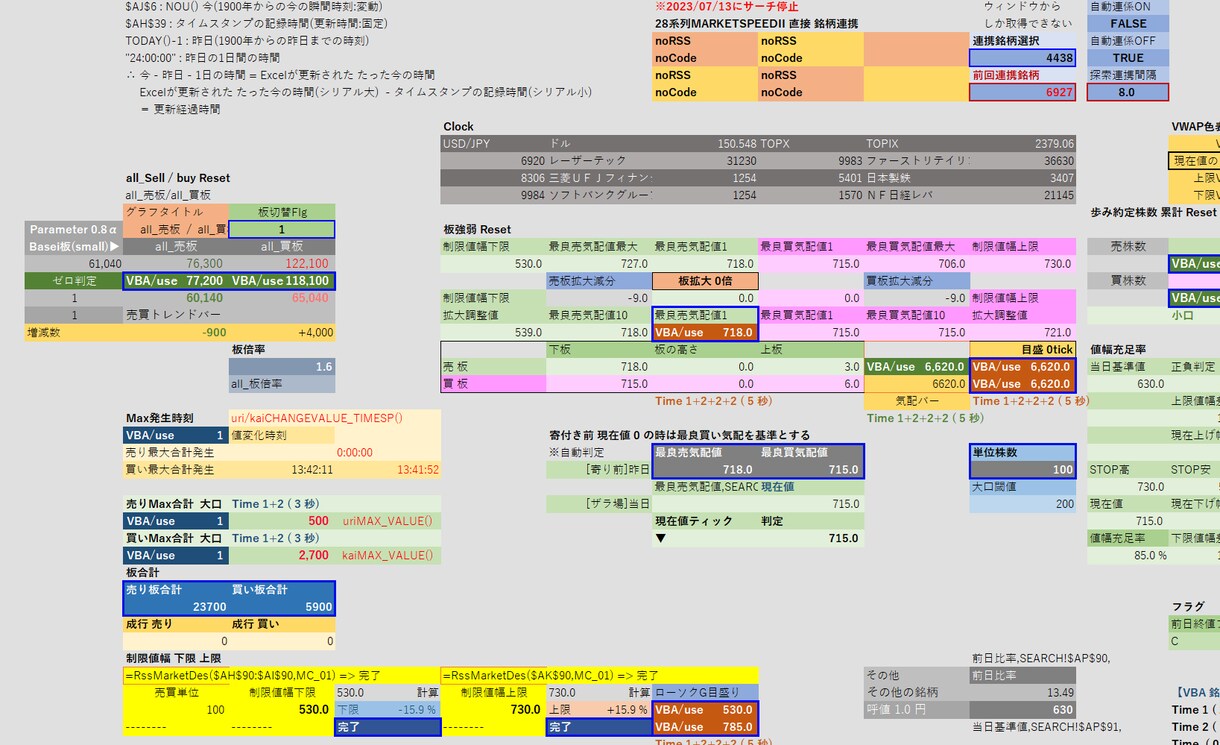Select the orange グラフタイトル cell
1220x745 pixels.
[x=176, y=212]
